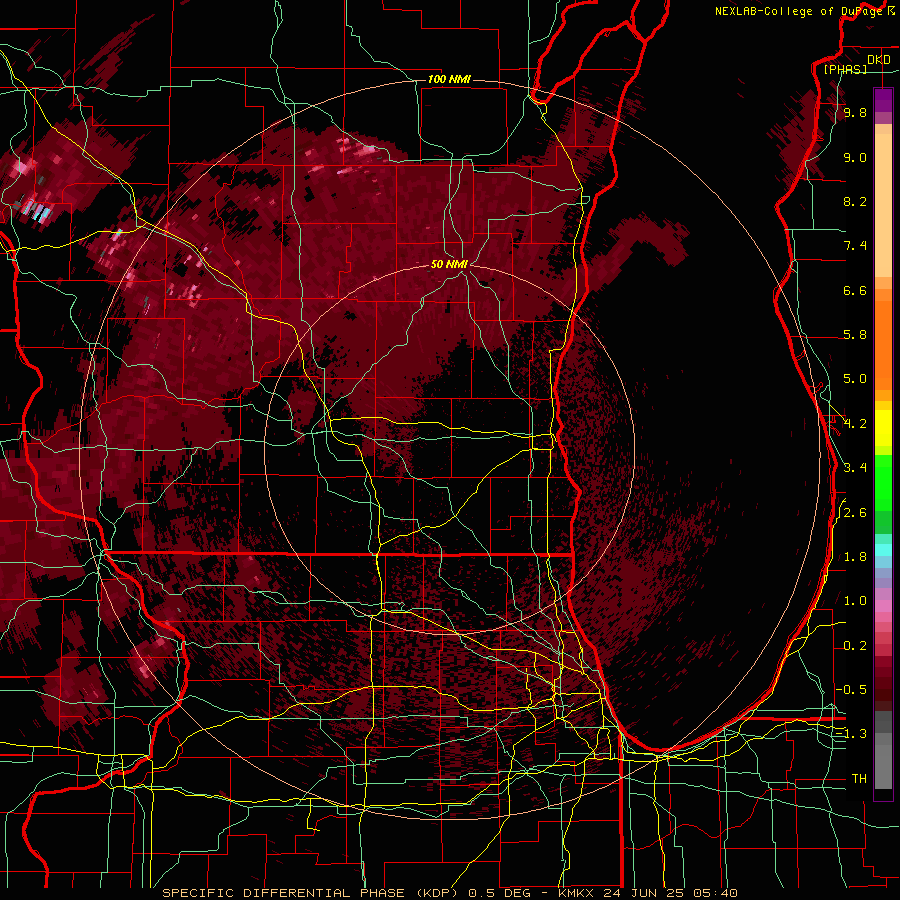Screen dimensions: 900x900
Task: Click the 9.8 value on the scale
Action: tap(855, 112)
